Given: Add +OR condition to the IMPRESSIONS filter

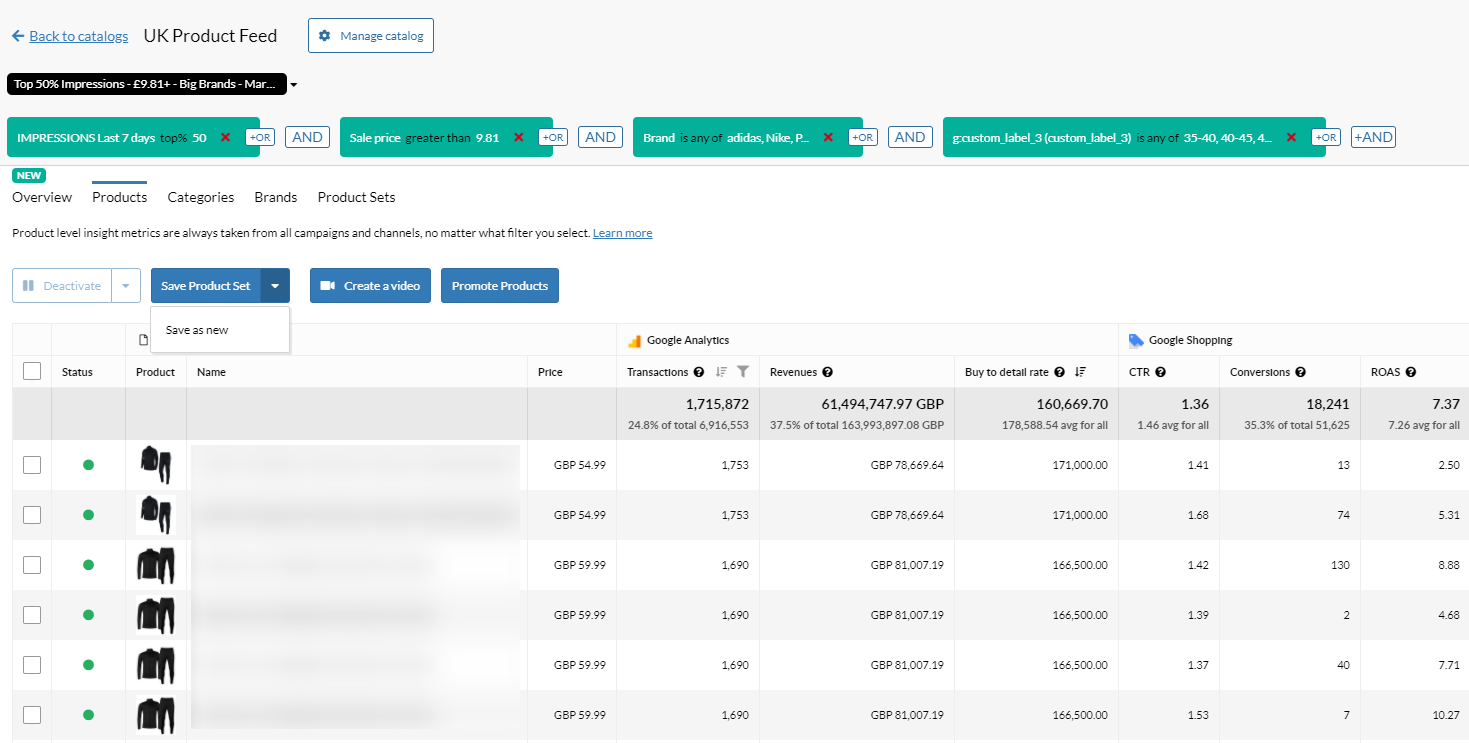Looking at the screenshot, I should click(260, 137).
